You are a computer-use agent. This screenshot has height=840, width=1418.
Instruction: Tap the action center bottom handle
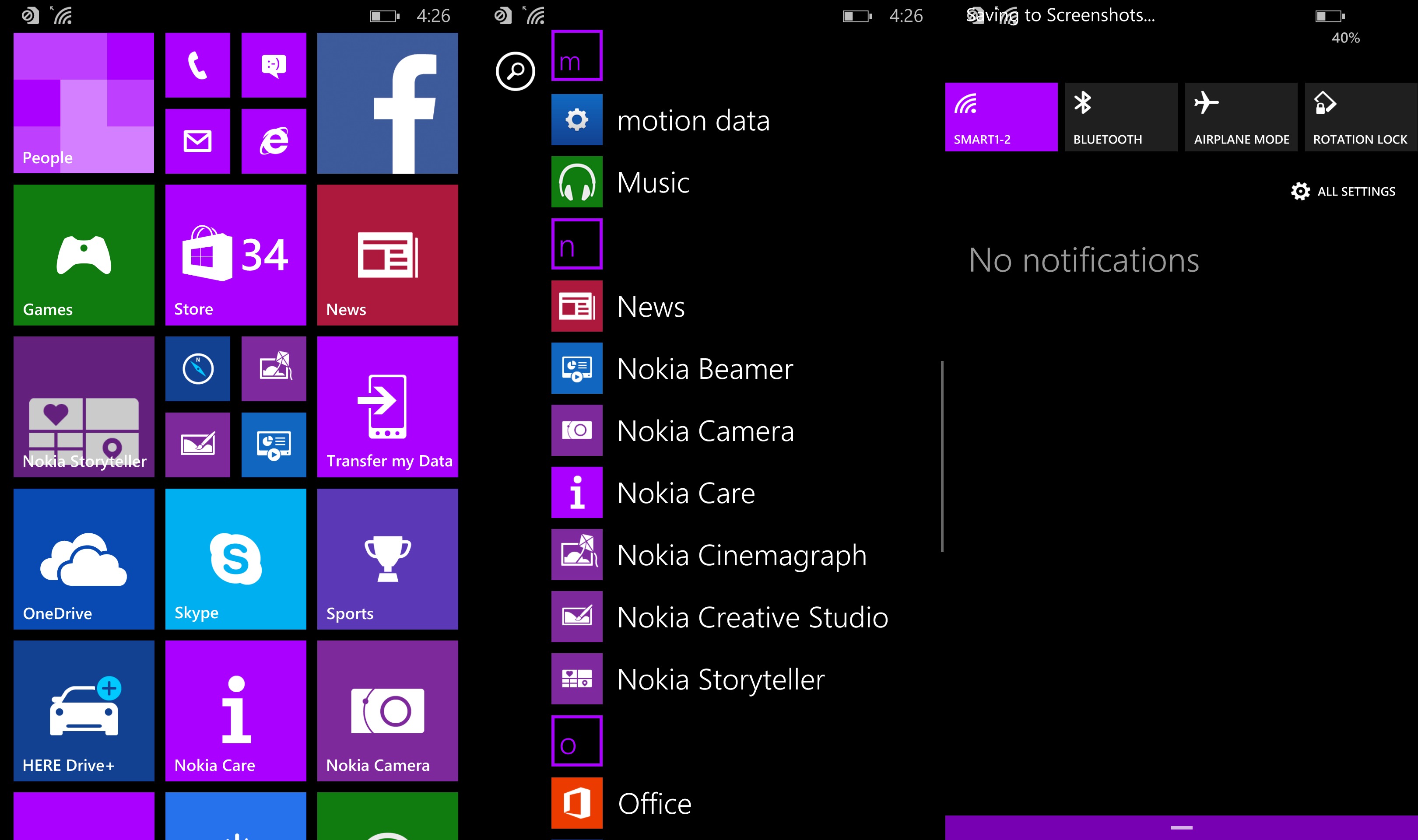[1181, 828]
